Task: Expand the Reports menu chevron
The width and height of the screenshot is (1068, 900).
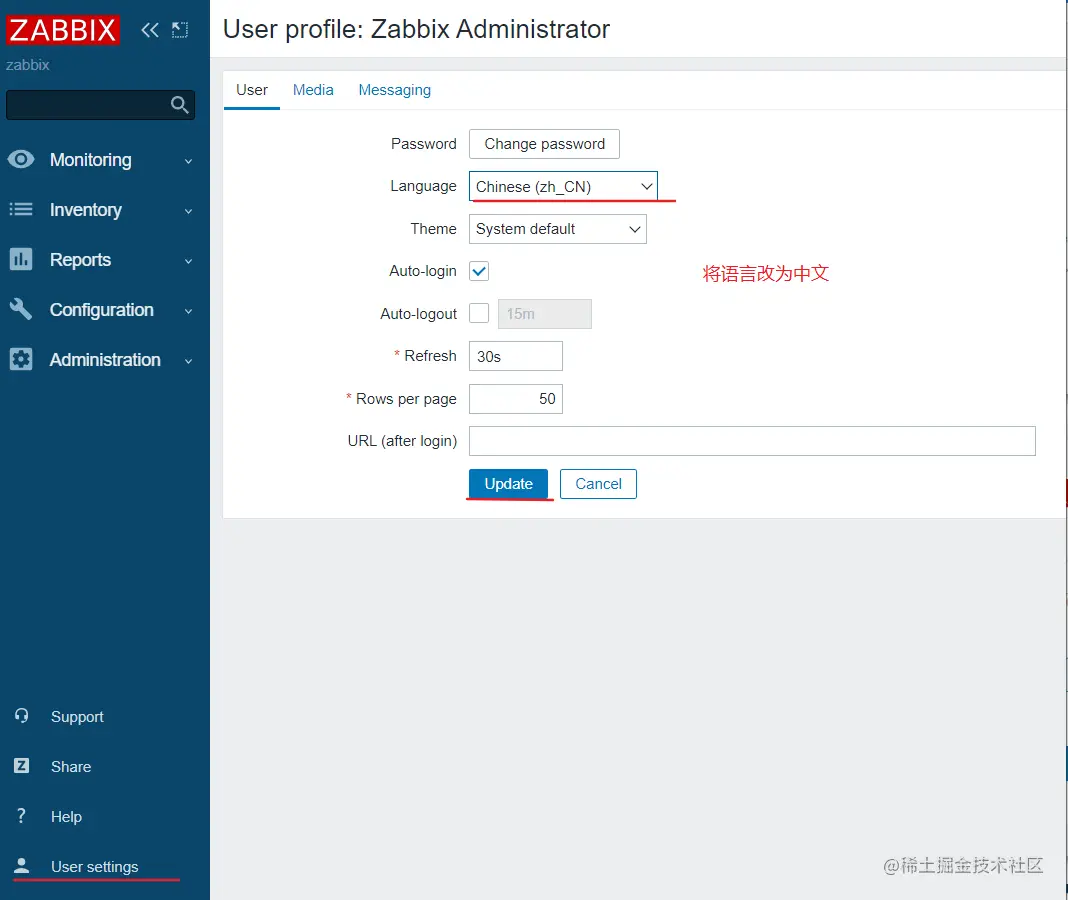Action: click(189, 261)
